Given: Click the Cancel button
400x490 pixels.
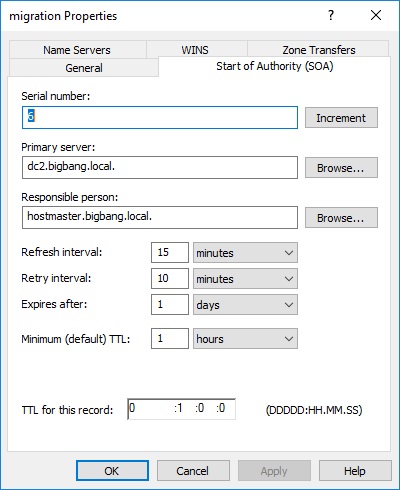Looking at the screenshot, I should click(193, 471).
